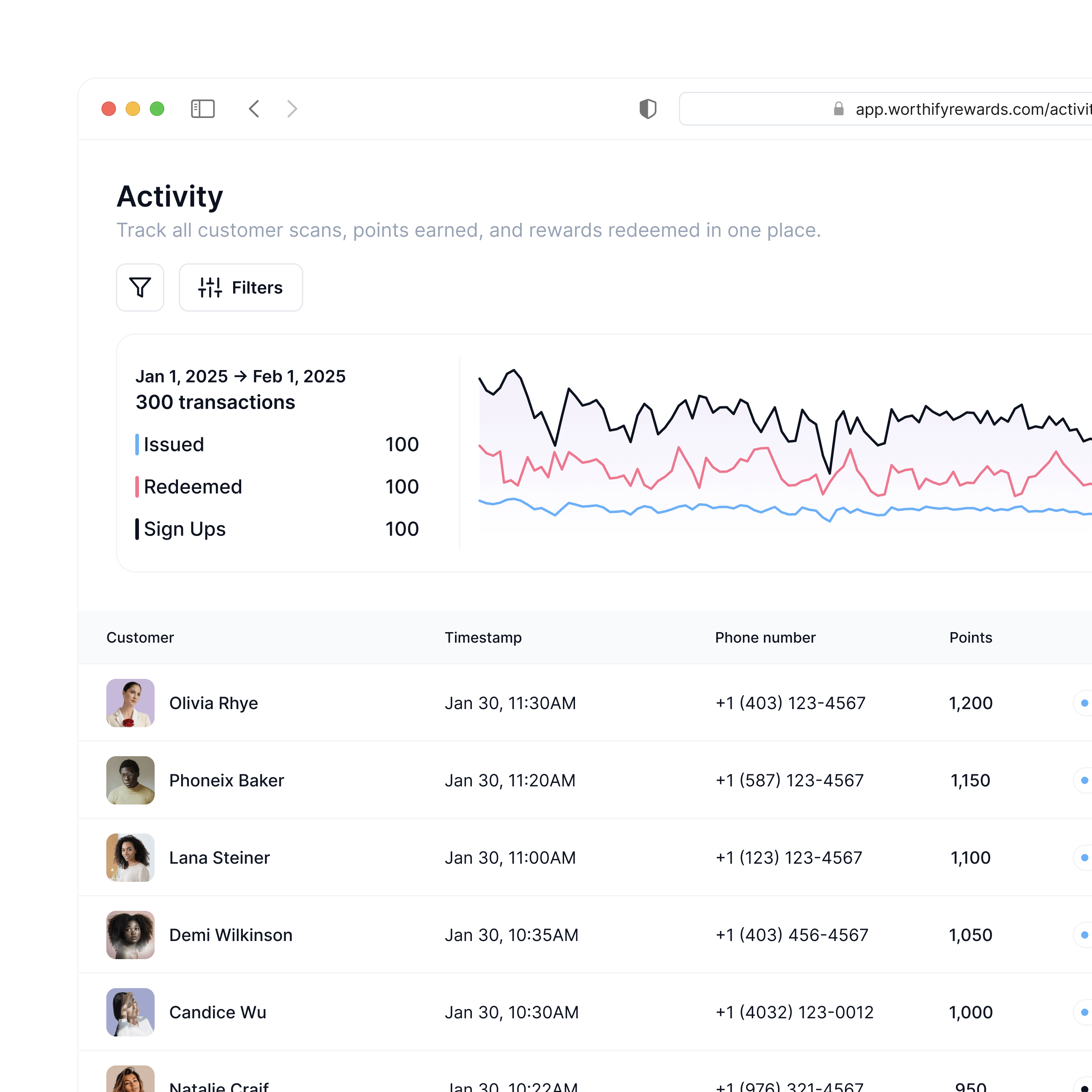Toggle the switch on Phoneix Baker's row
1092x1092 pixels.
tap(1084, 781)
